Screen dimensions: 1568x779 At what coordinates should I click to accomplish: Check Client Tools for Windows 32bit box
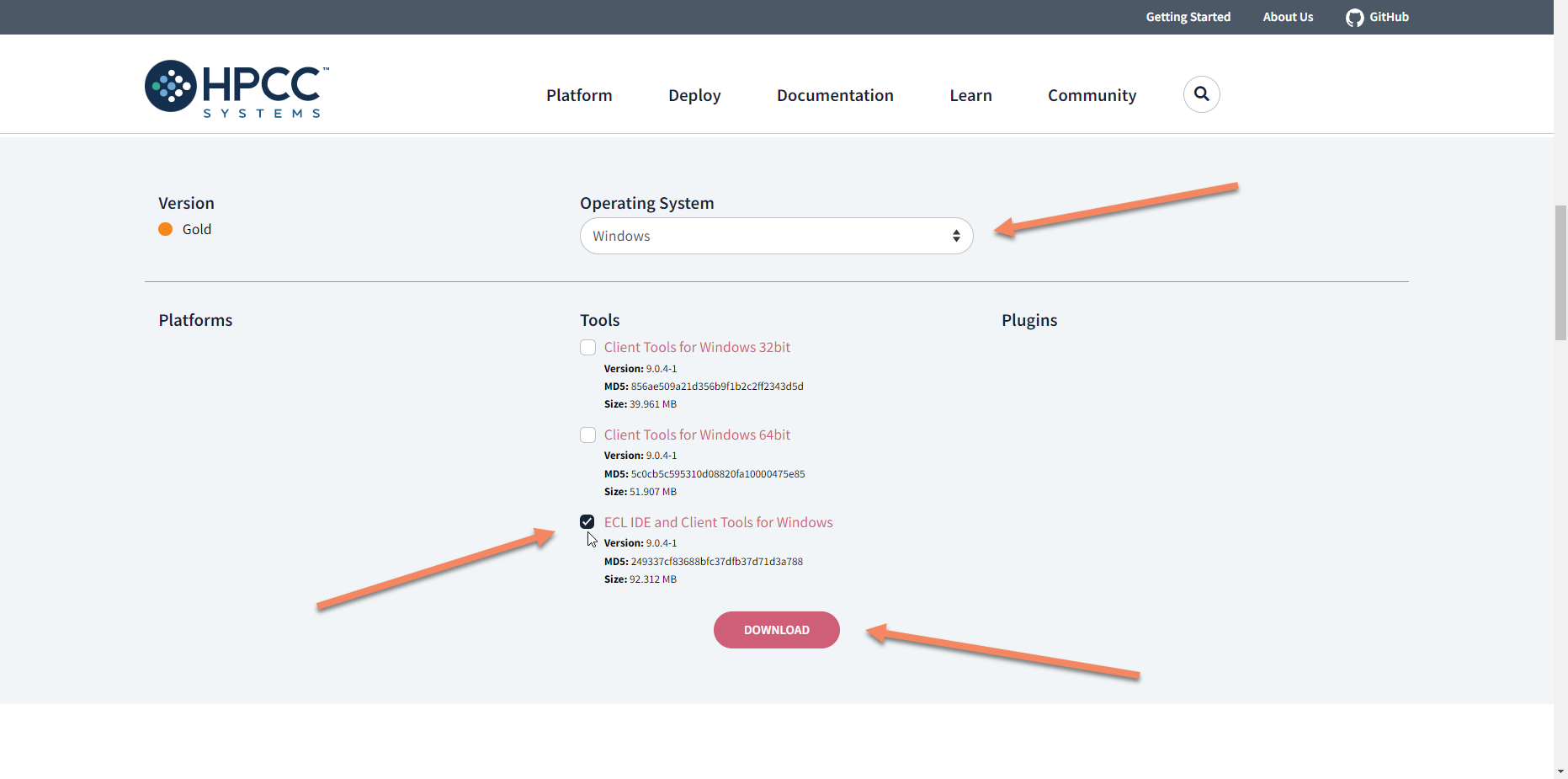click(587, 348)
